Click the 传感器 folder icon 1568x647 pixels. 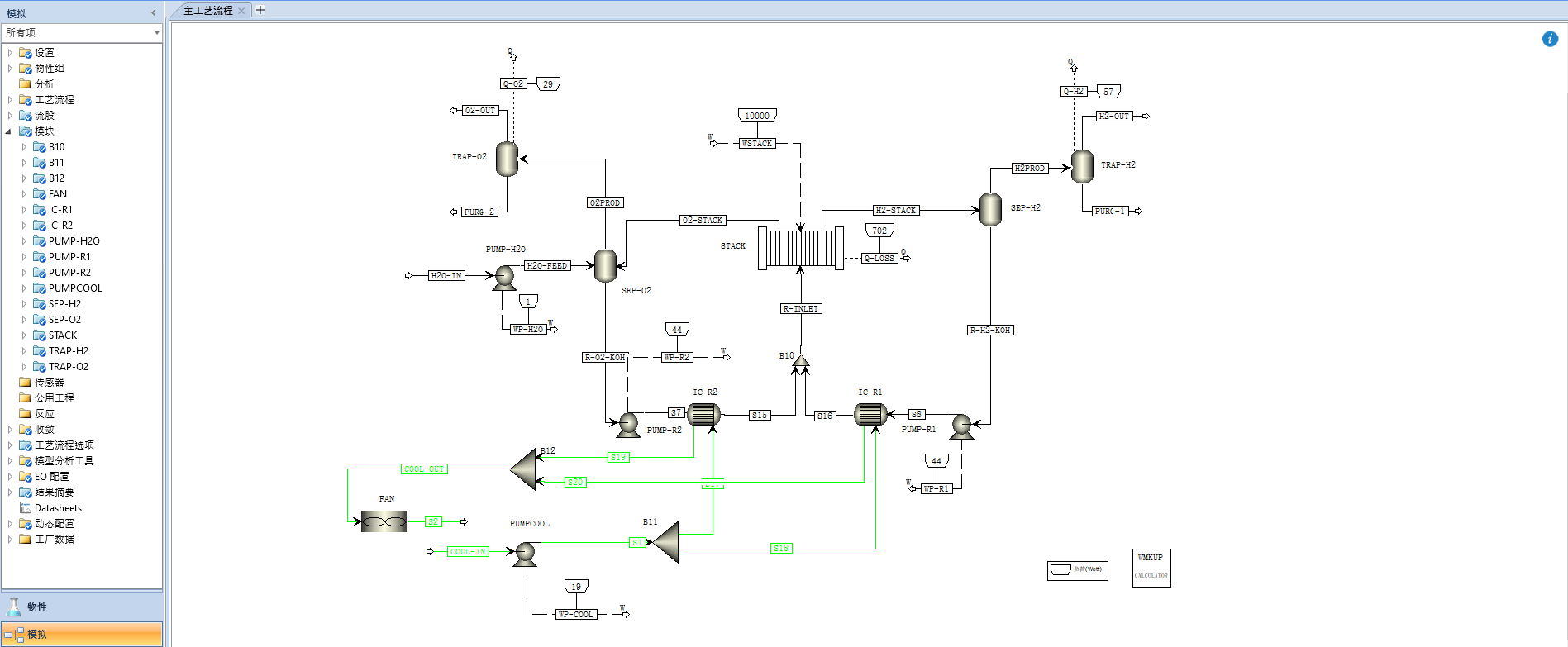tap(25, 383)
